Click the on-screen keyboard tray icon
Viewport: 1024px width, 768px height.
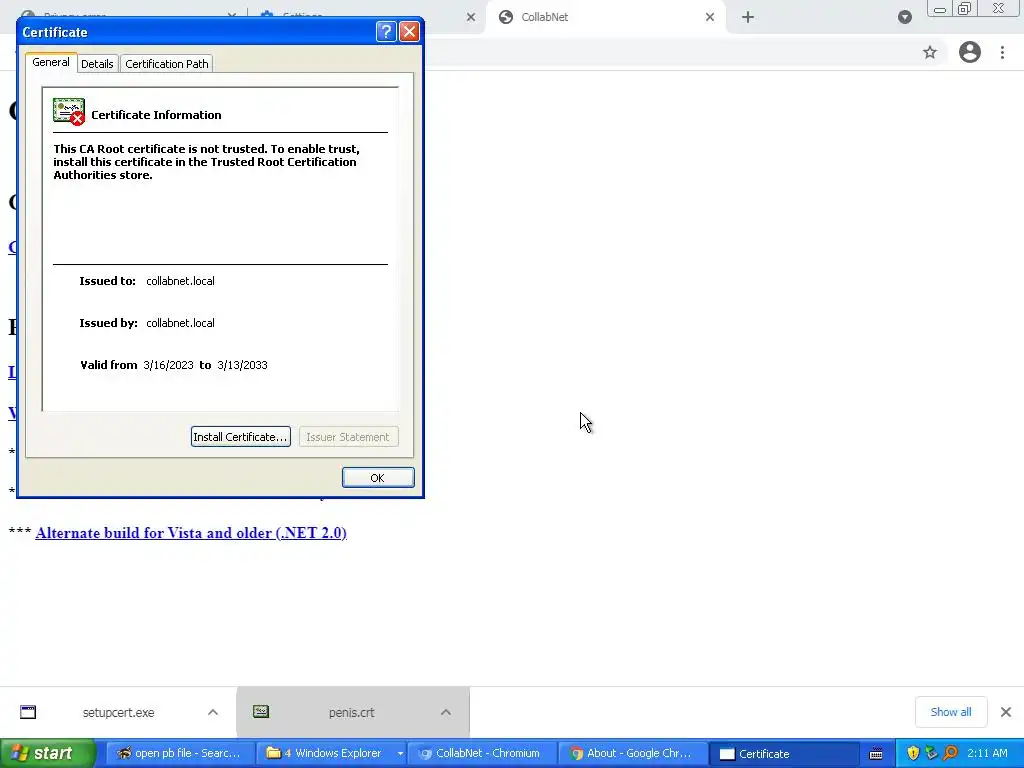tap(876, 754)
